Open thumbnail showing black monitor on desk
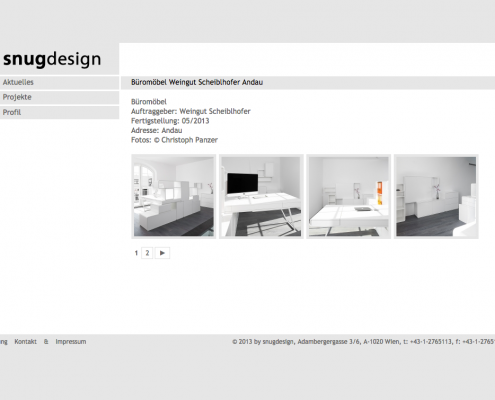This screenshot has width=495, height=400. point(261,196)
